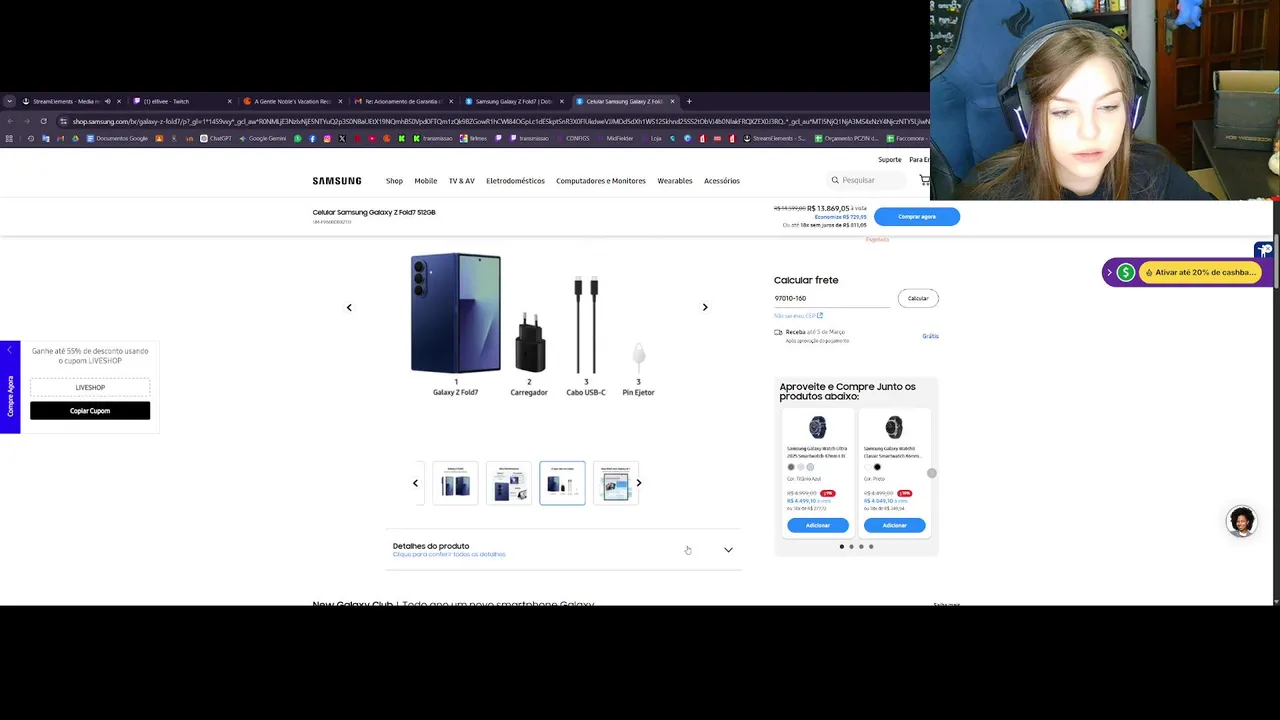Mute the StreamElements tab audio icon
This screenshot has width=1280, height=720.
click(107, 101)
